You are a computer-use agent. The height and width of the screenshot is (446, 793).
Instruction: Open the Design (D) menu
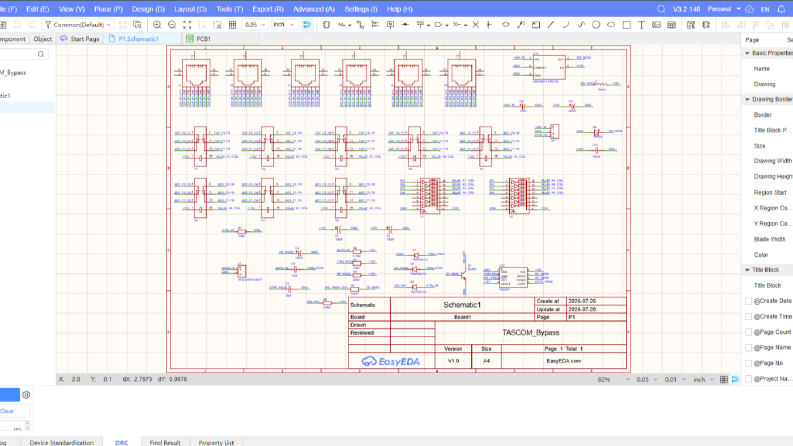(x=148, y=9)
